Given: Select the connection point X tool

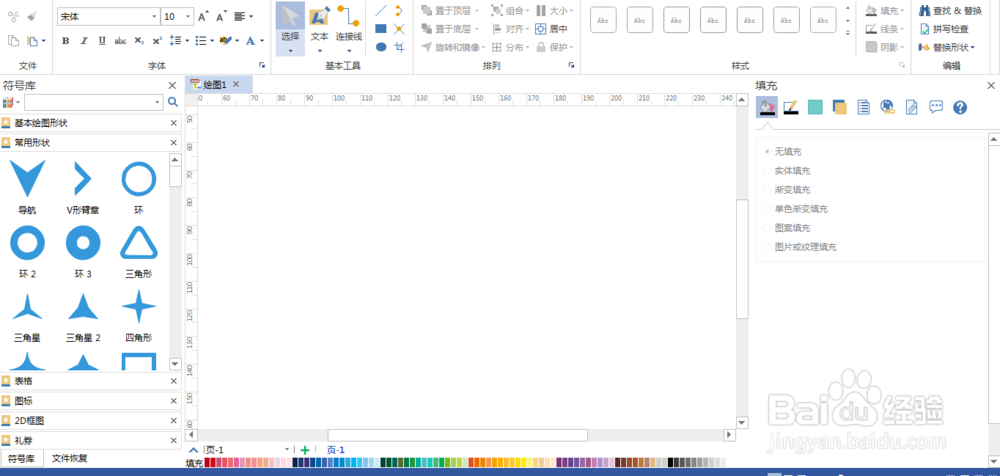Looking at the screenshot, I should click(399, 29).
